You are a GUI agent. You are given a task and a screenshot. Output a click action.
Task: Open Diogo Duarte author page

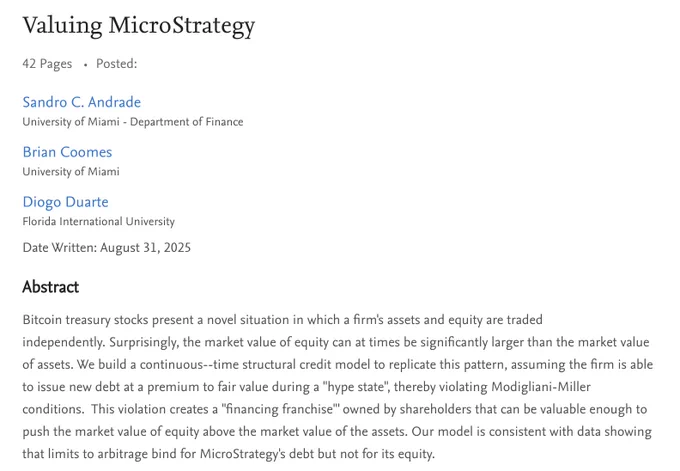pos(65,202)
